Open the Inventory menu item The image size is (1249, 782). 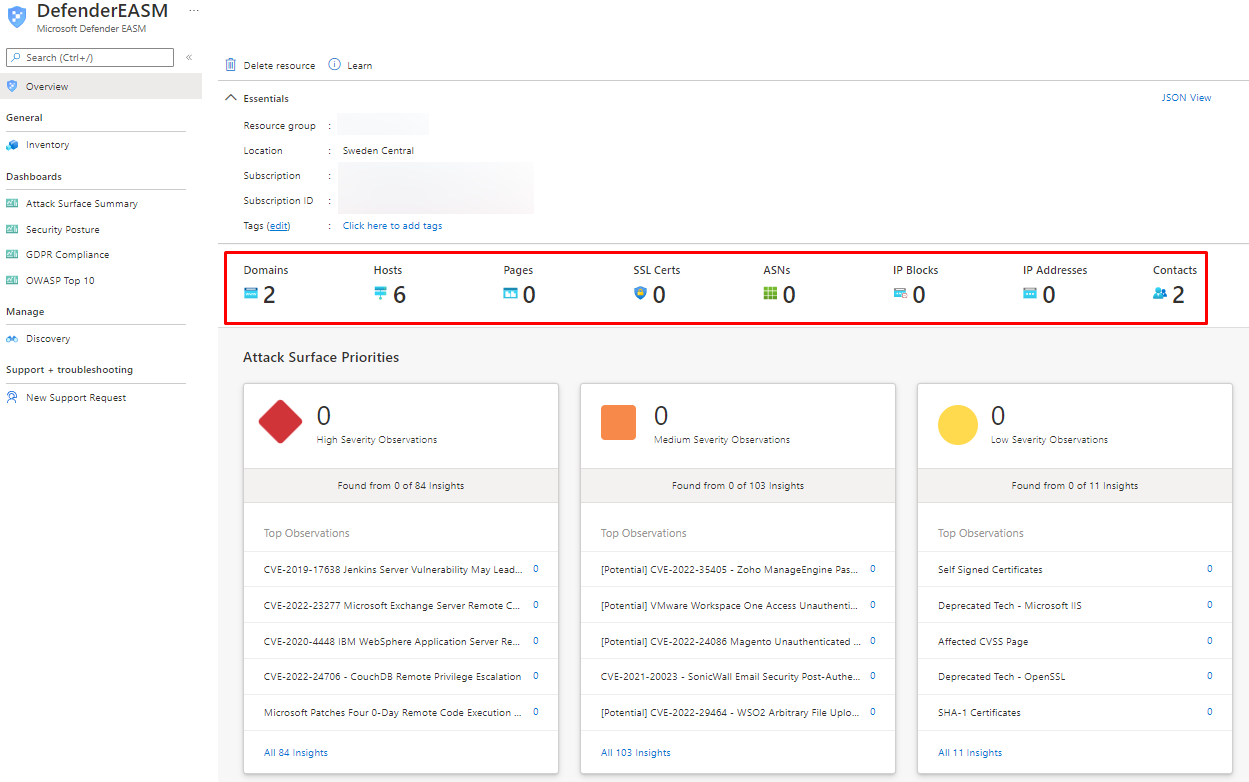point(47,145)
